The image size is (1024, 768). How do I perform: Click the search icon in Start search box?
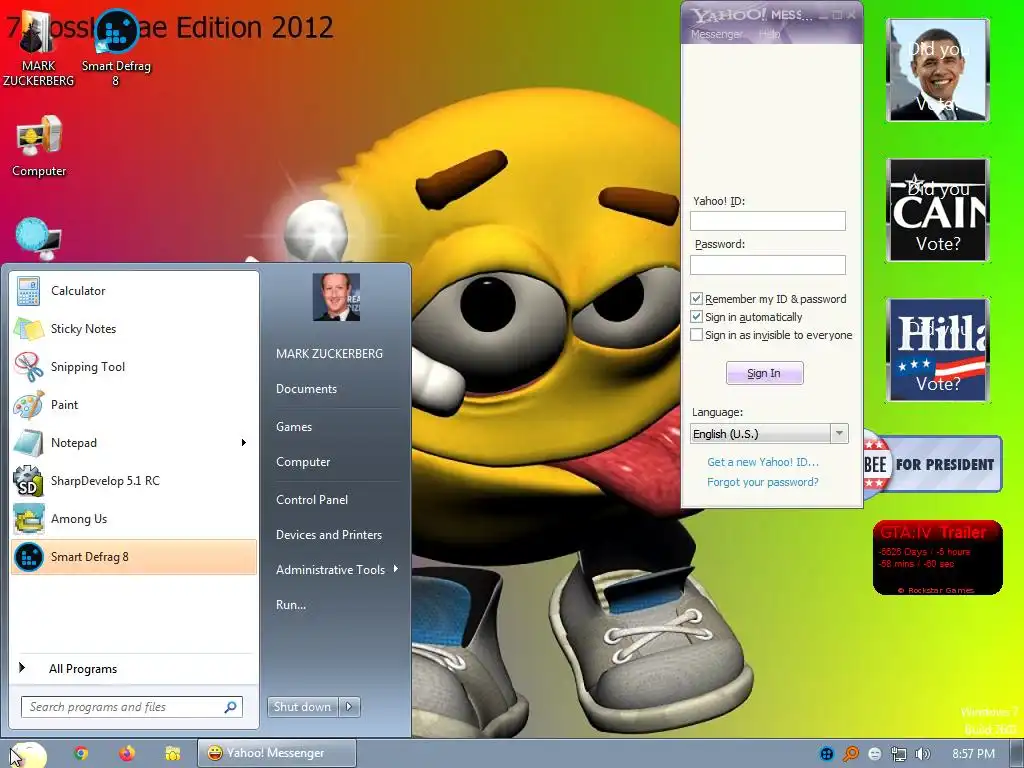(231, 707)
